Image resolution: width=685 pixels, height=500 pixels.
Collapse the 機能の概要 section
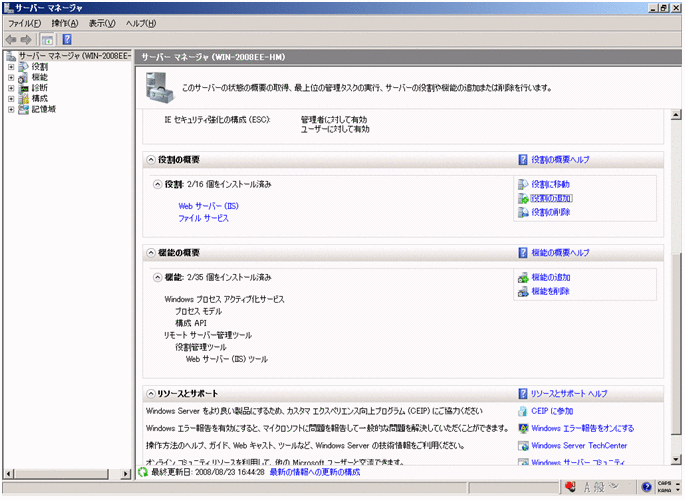(151, 253)
